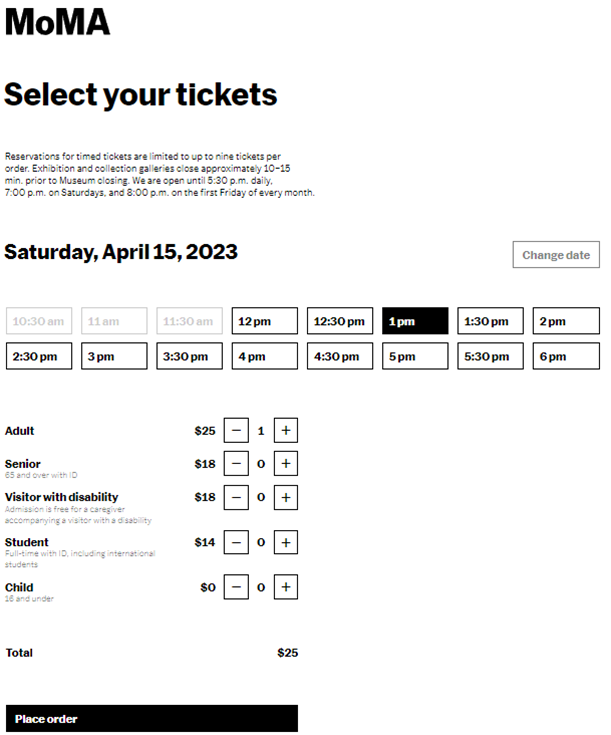The width and height of the screenshot is (611, 735).
Task: Add a Visitor with disability ticket
Action: coord(286,497)
